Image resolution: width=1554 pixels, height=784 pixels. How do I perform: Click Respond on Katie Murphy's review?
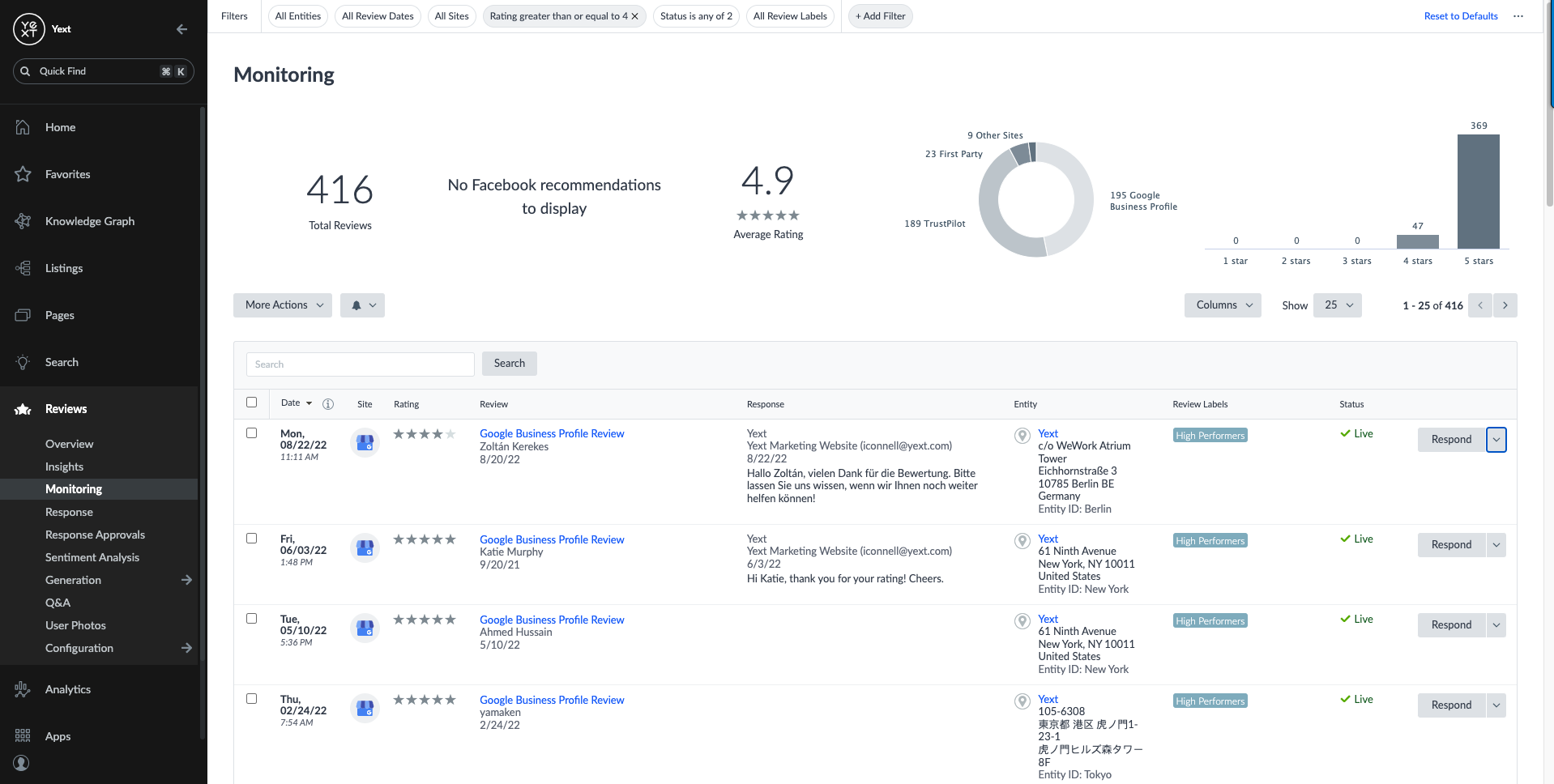[x=1451, y=544]
